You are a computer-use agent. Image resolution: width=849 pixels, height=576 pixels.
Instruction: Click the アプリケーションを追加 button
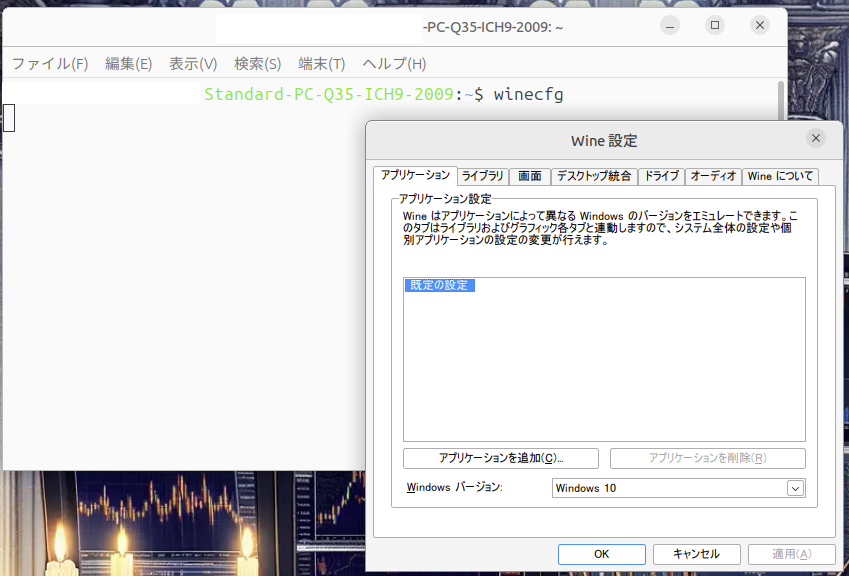click(x=501, y=458)
